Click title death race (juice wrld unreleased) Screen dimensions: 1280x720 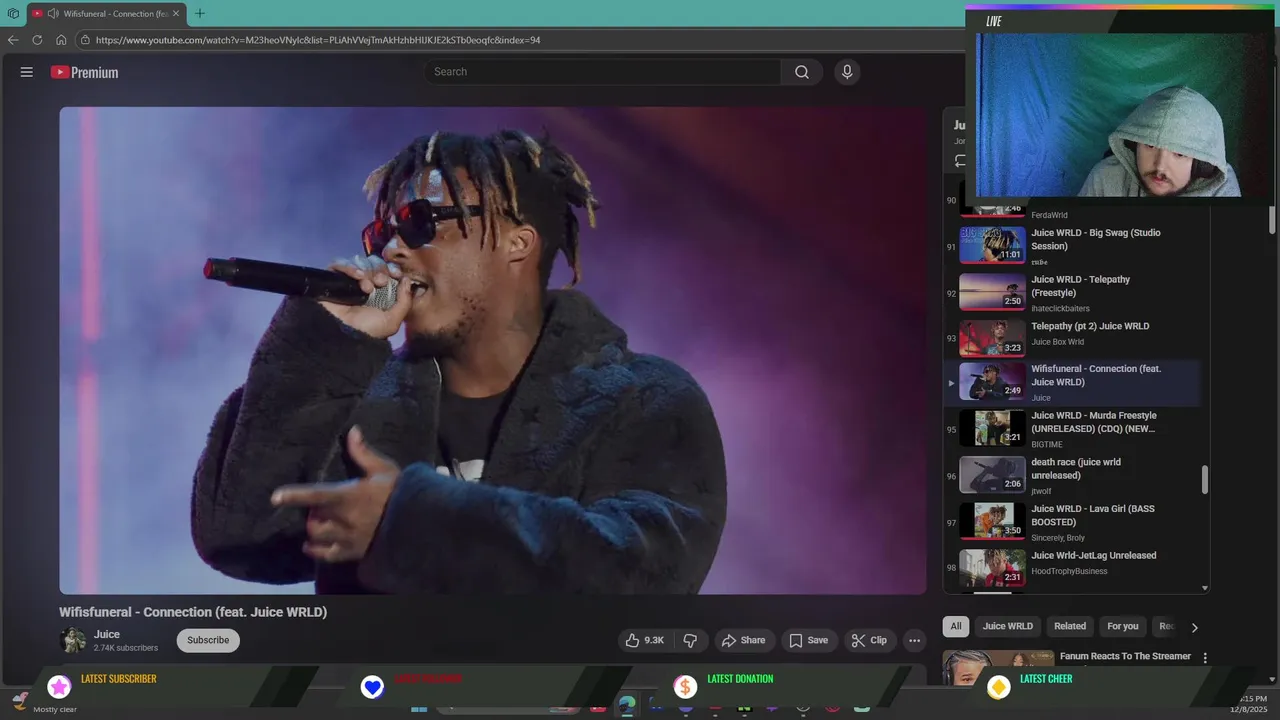1076,468
